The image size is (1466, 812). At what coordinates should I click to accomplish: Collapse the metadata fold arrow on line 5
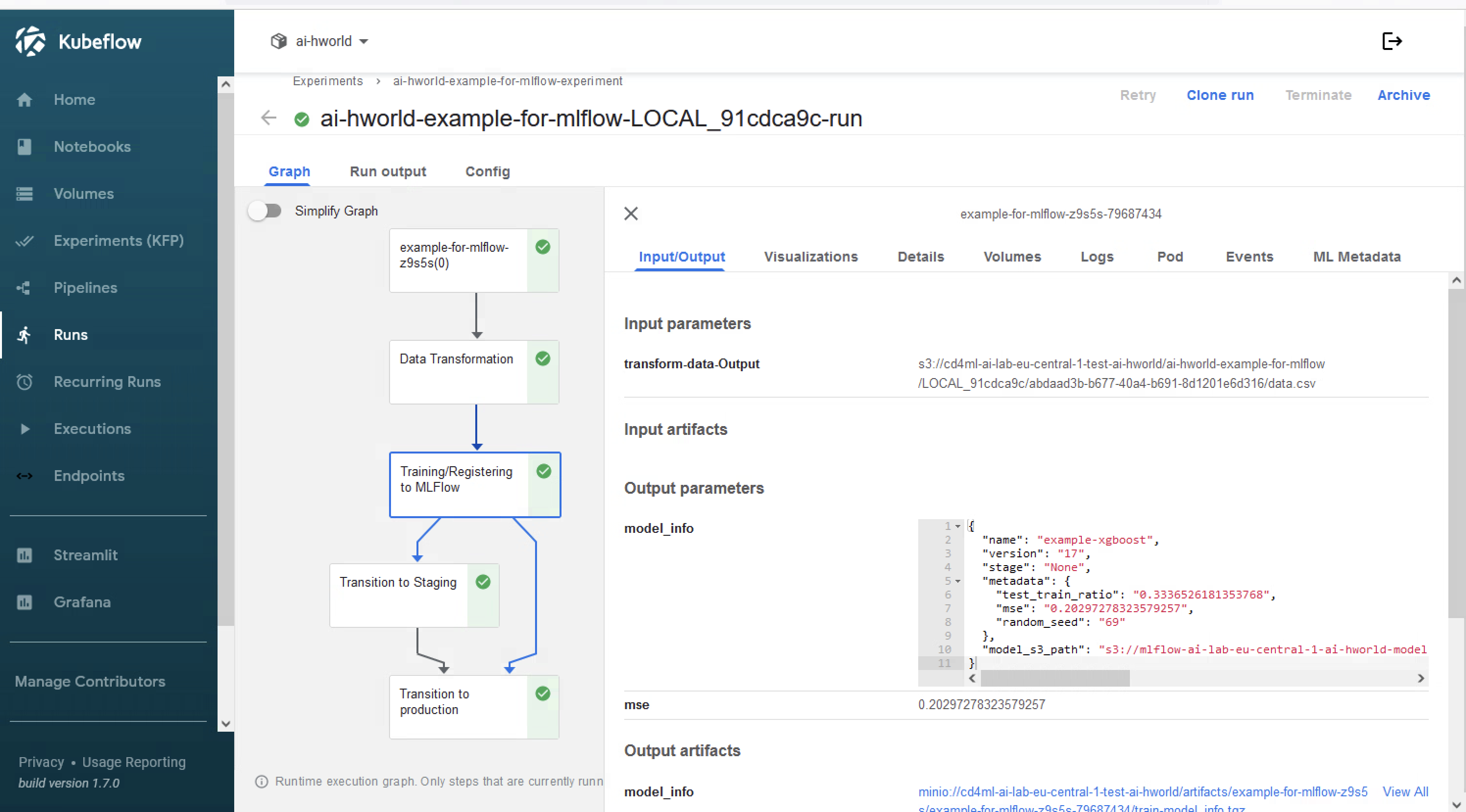(x=958, y=581)
